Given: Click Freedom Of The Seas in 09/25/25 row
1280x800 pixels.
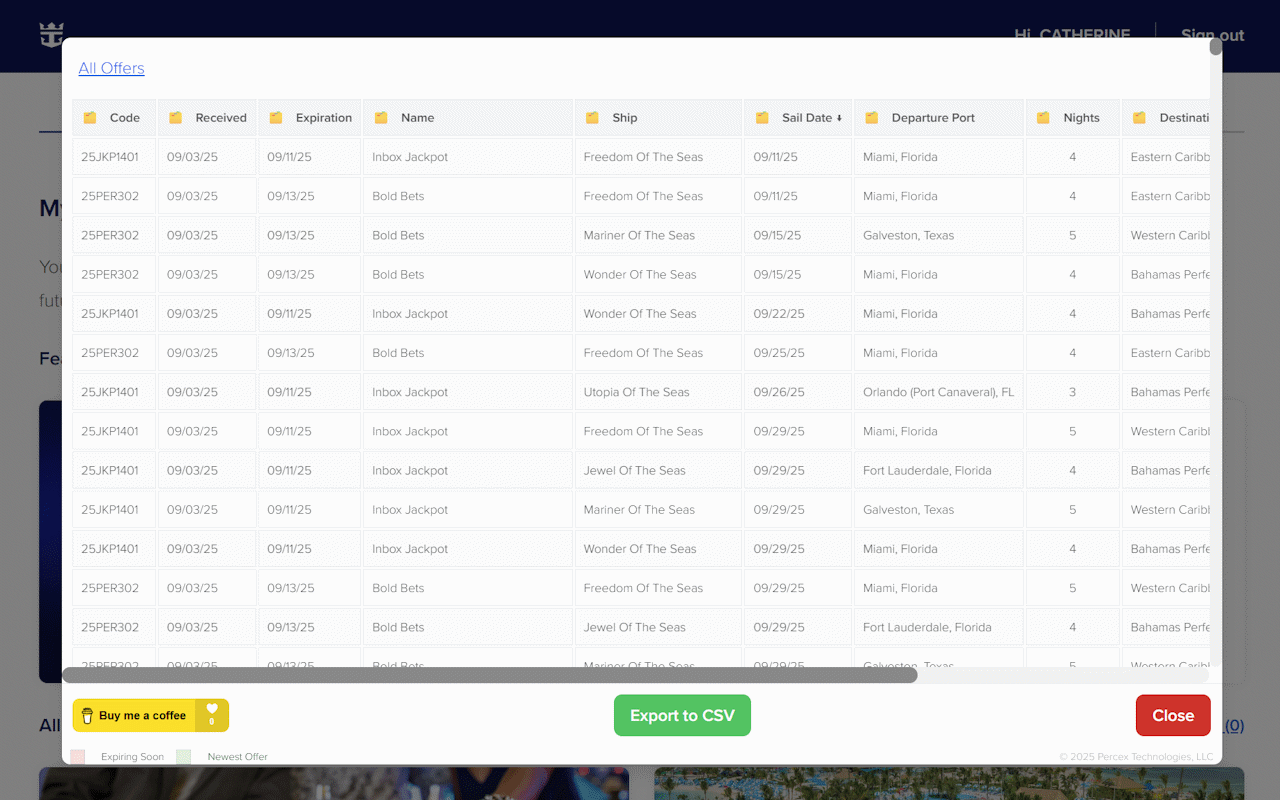Looking at the screenshot, I should 659,353.
